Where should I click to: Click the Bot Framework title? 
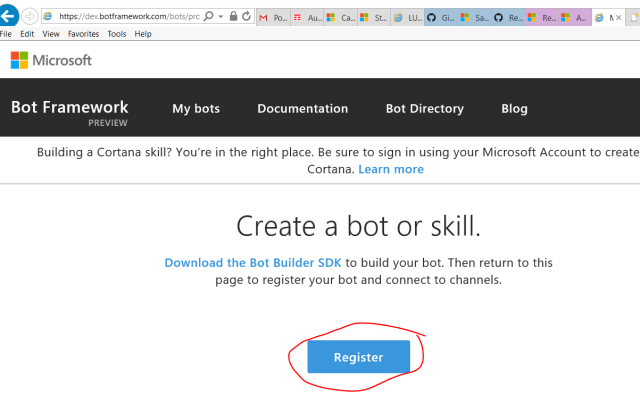point(69,107)
